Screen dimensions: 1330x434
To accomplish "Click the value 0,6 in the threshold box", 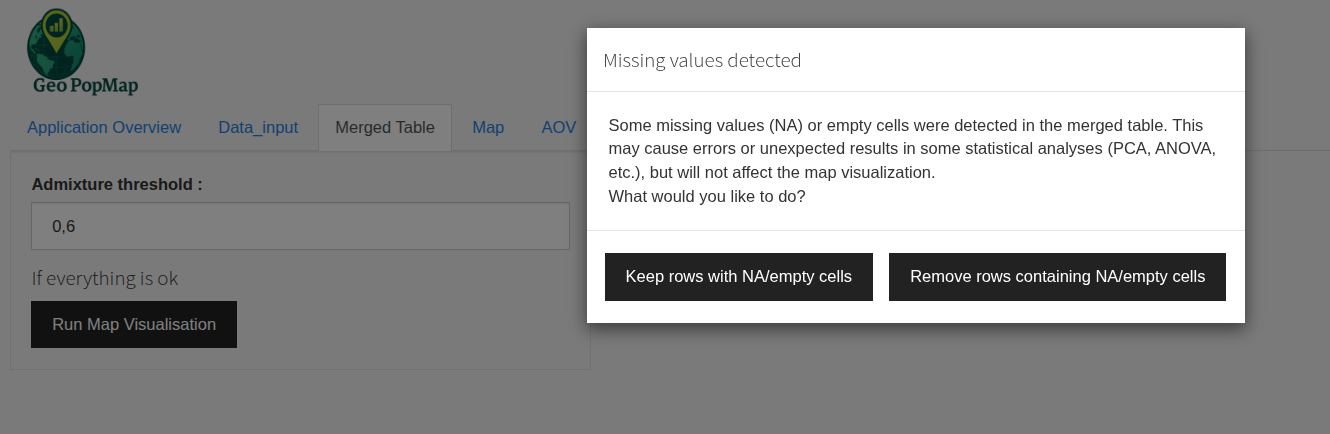I will 64,227.
